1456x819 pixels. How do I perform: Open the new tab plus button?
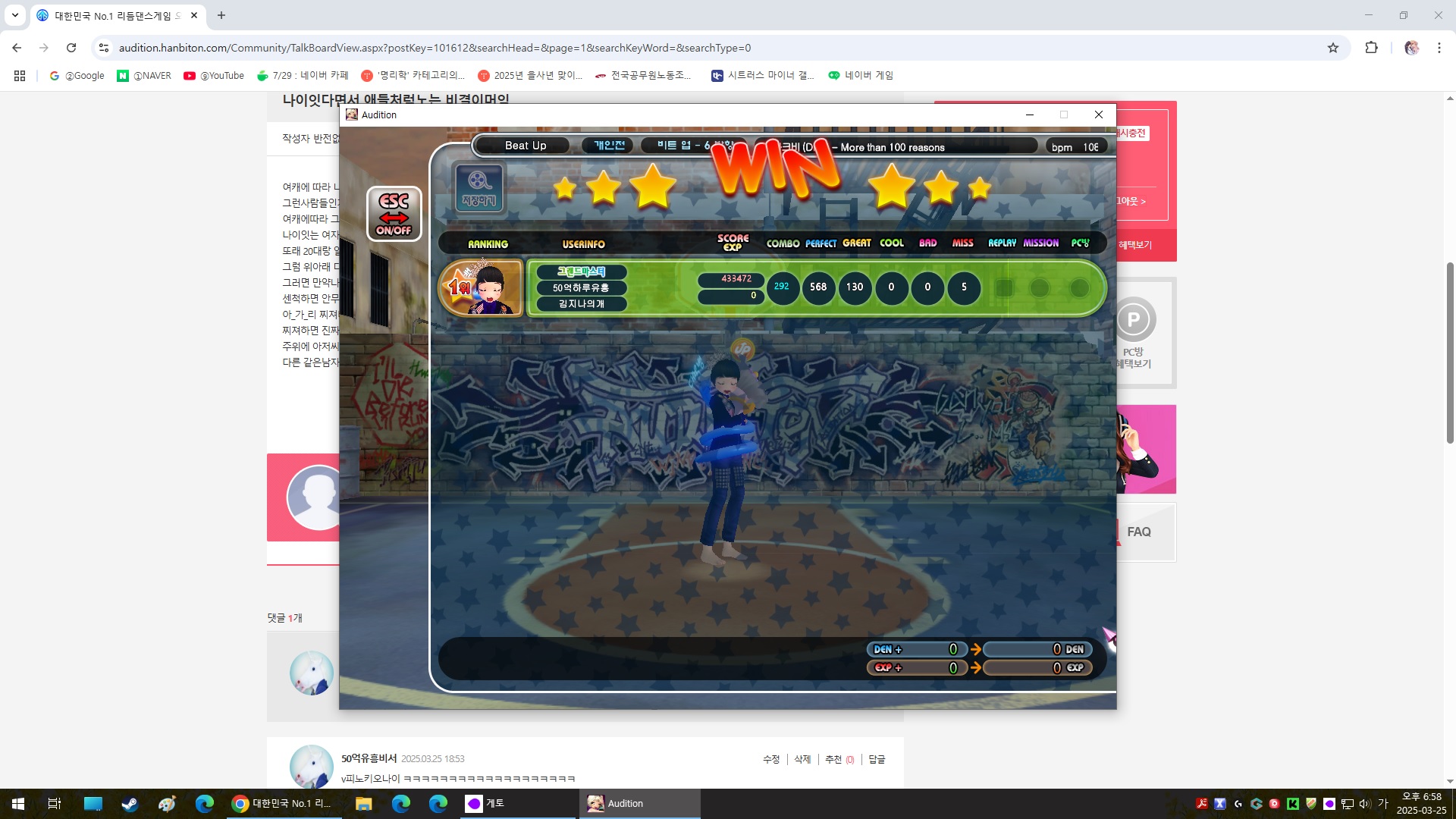(x=221, y=15)
